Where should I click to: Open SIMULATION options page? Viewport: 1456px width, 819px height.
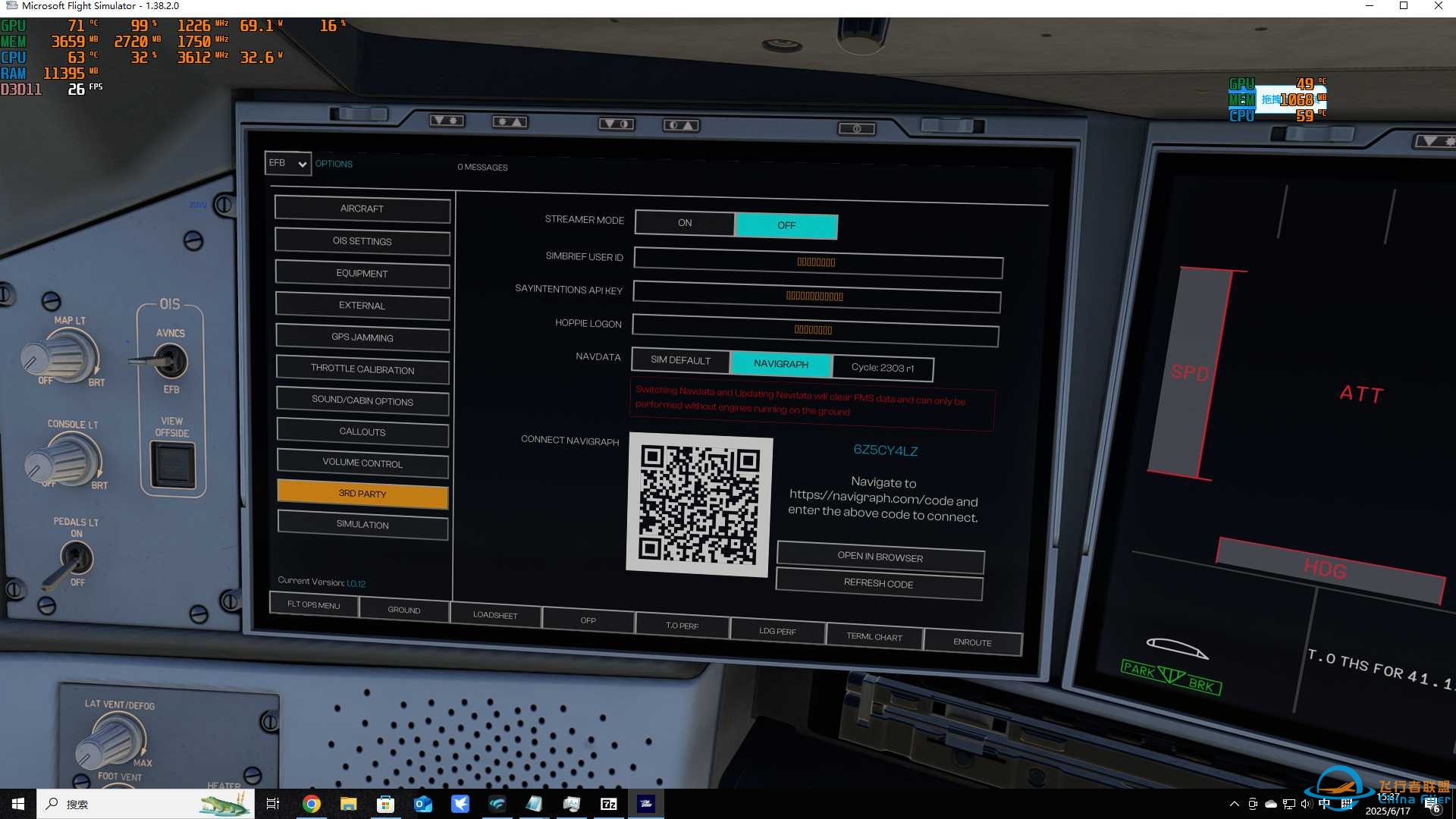point(362,525)
